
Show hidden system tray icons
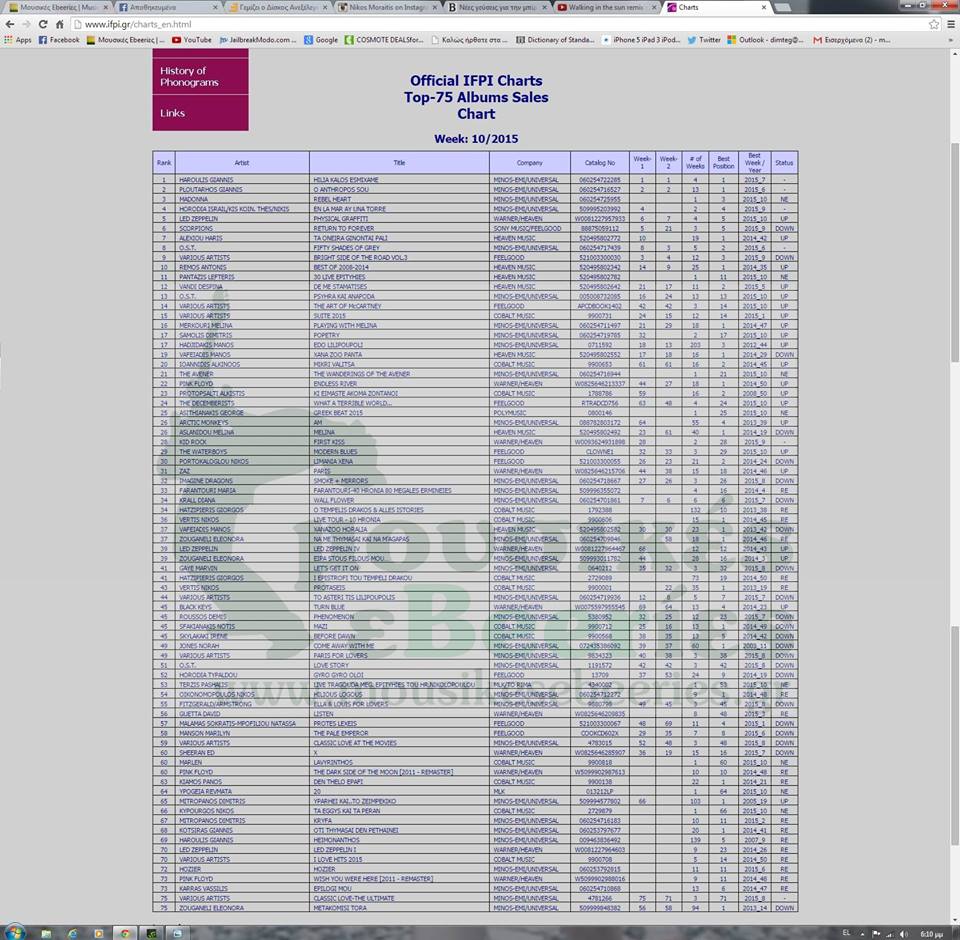[863, 934]
